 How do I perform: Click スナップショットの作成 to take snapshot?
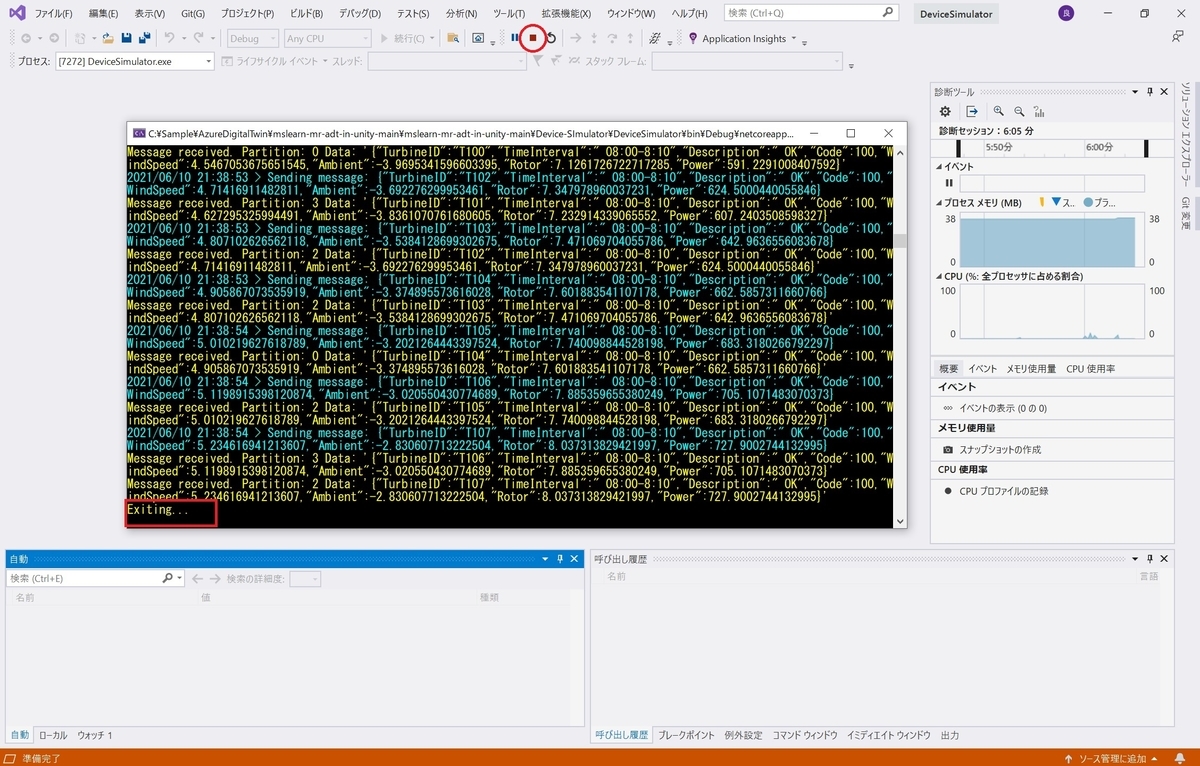1000,450
